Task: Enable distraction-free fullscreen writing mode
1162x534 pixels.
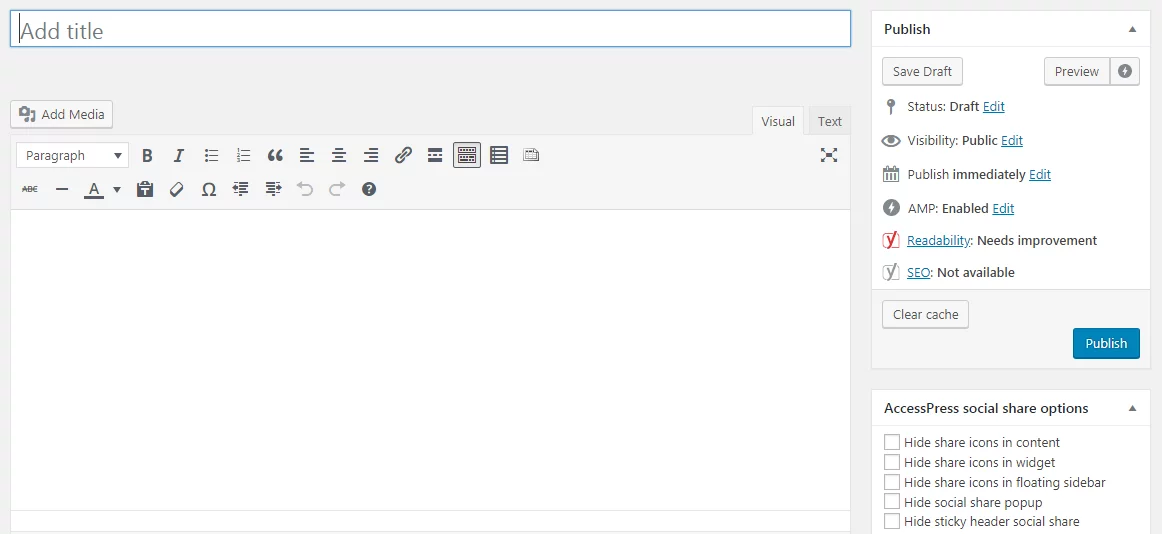Action: tap(828, 155)
